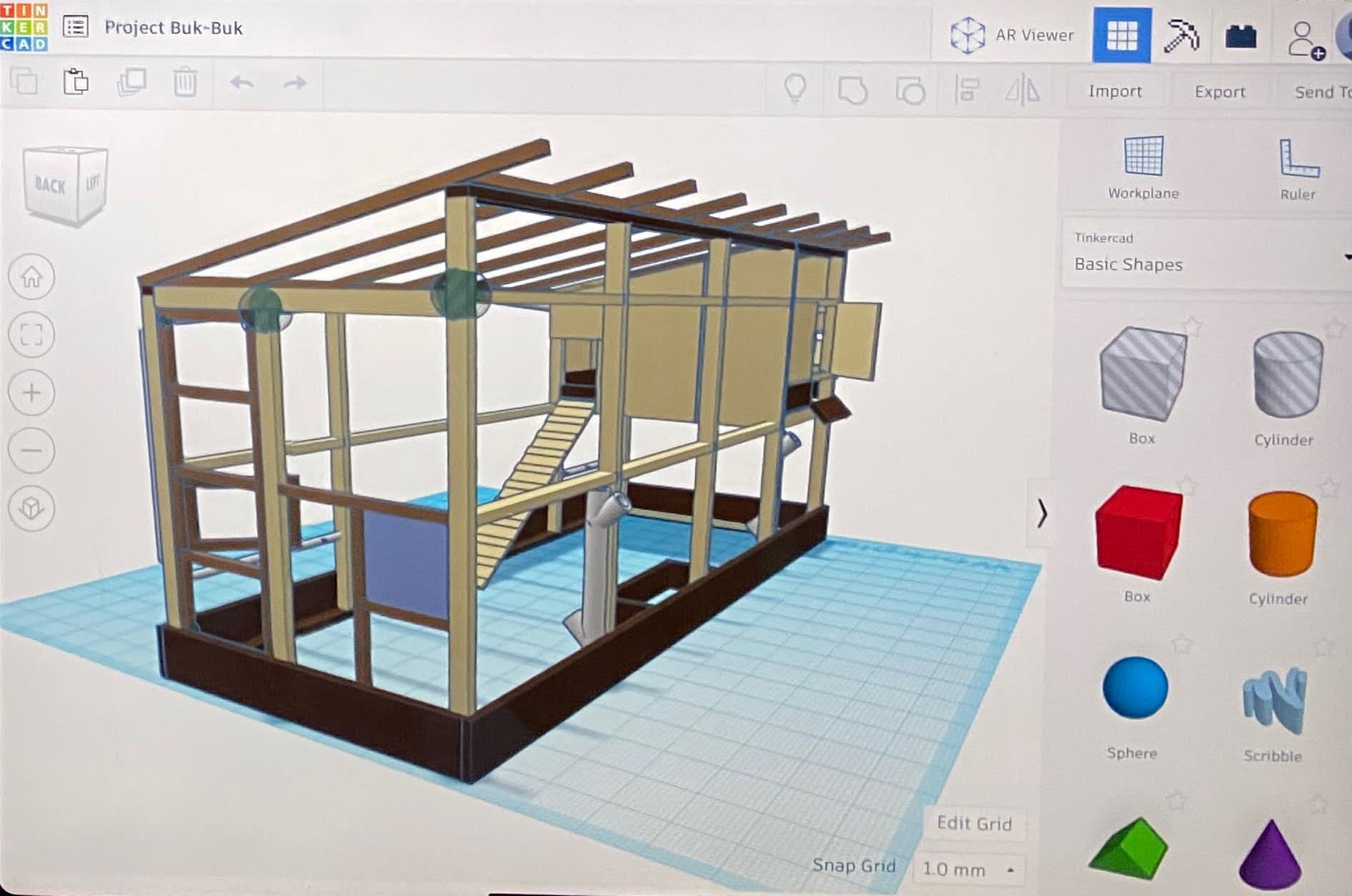The image size is (1352, 896).
Task: Pick the blue Sphere shape
Action: click(1135, 687)
